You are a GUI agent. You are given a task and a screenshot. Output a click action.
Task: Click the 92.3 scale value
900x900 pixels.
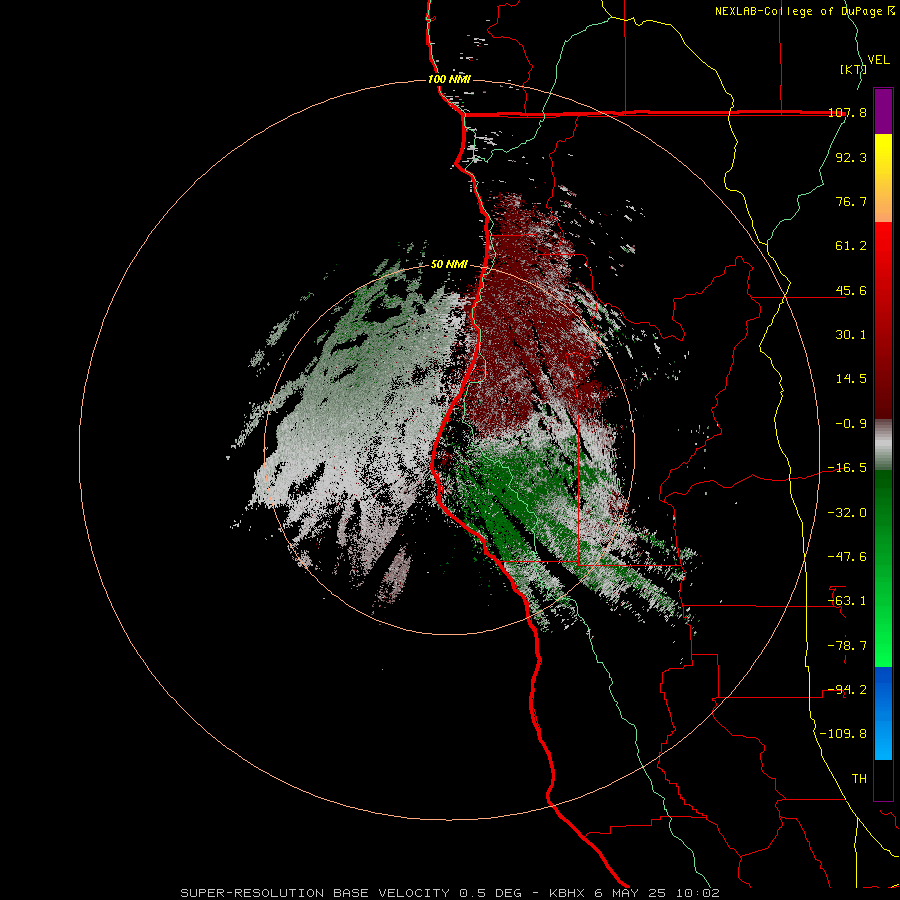pyautogui.click(x=851, y=157)
